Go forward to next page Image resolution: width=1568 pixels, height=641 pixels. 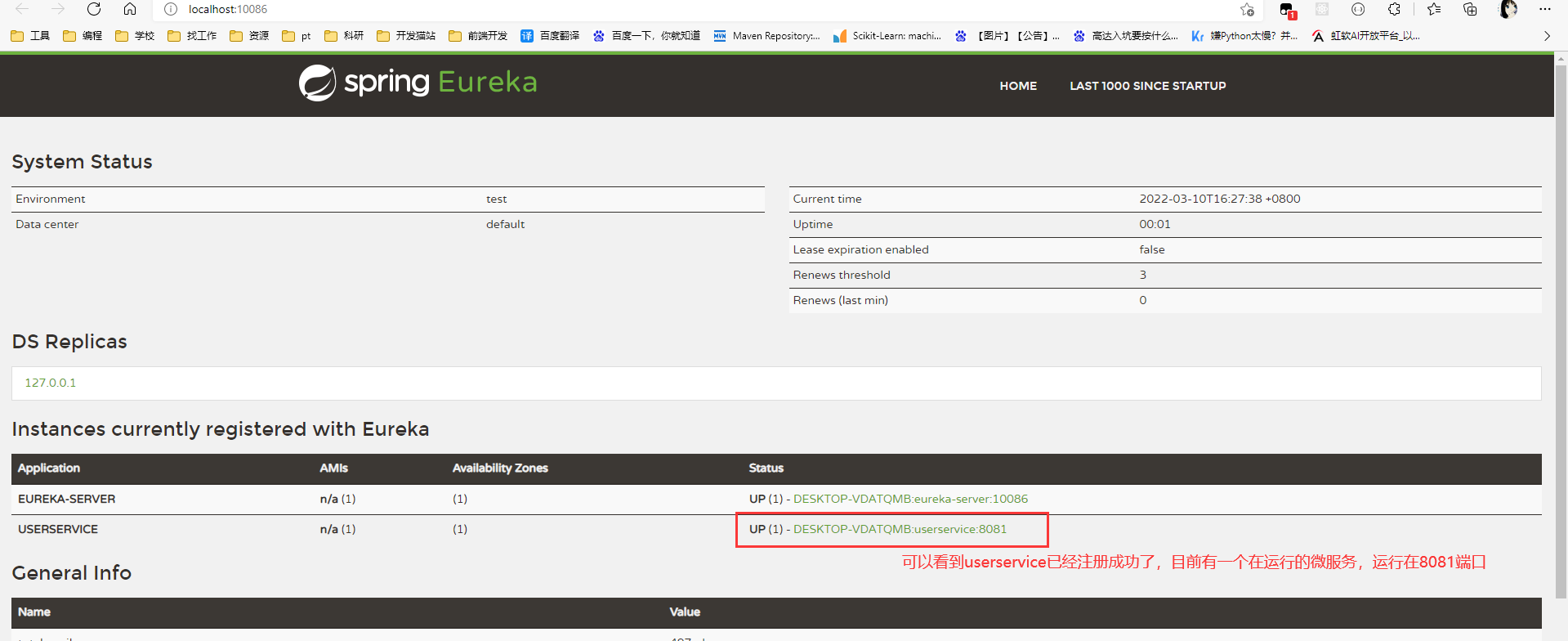pos(58,9)
